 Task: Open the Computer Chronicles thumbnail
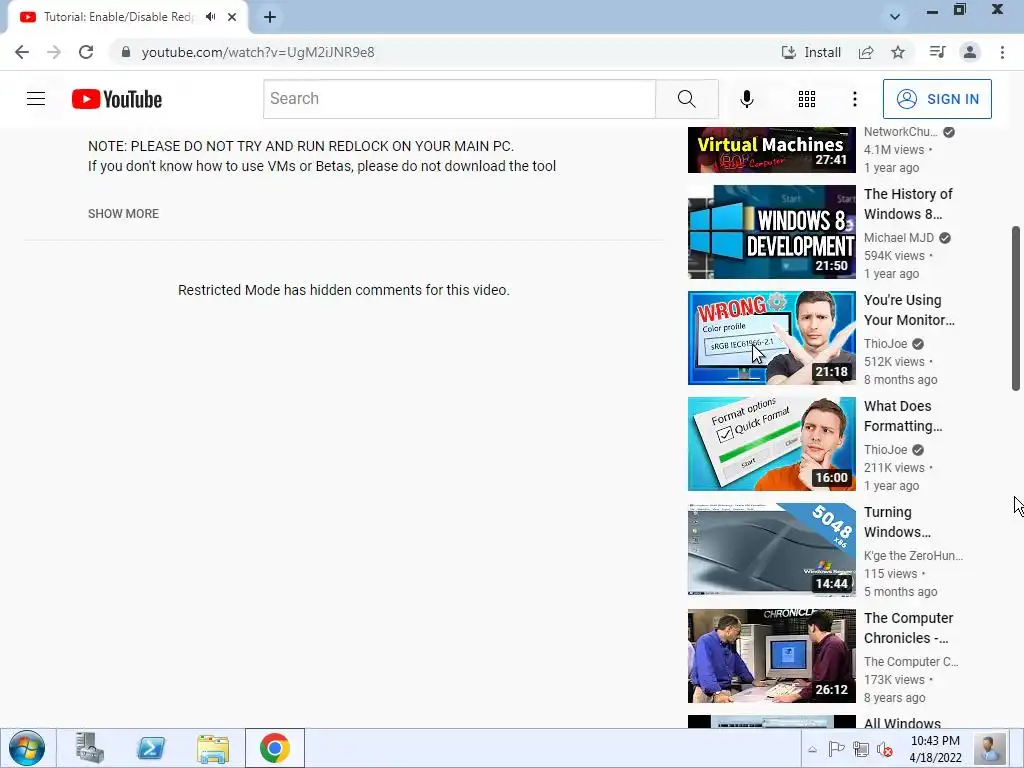pyautogui.click(x=771, y=656)
